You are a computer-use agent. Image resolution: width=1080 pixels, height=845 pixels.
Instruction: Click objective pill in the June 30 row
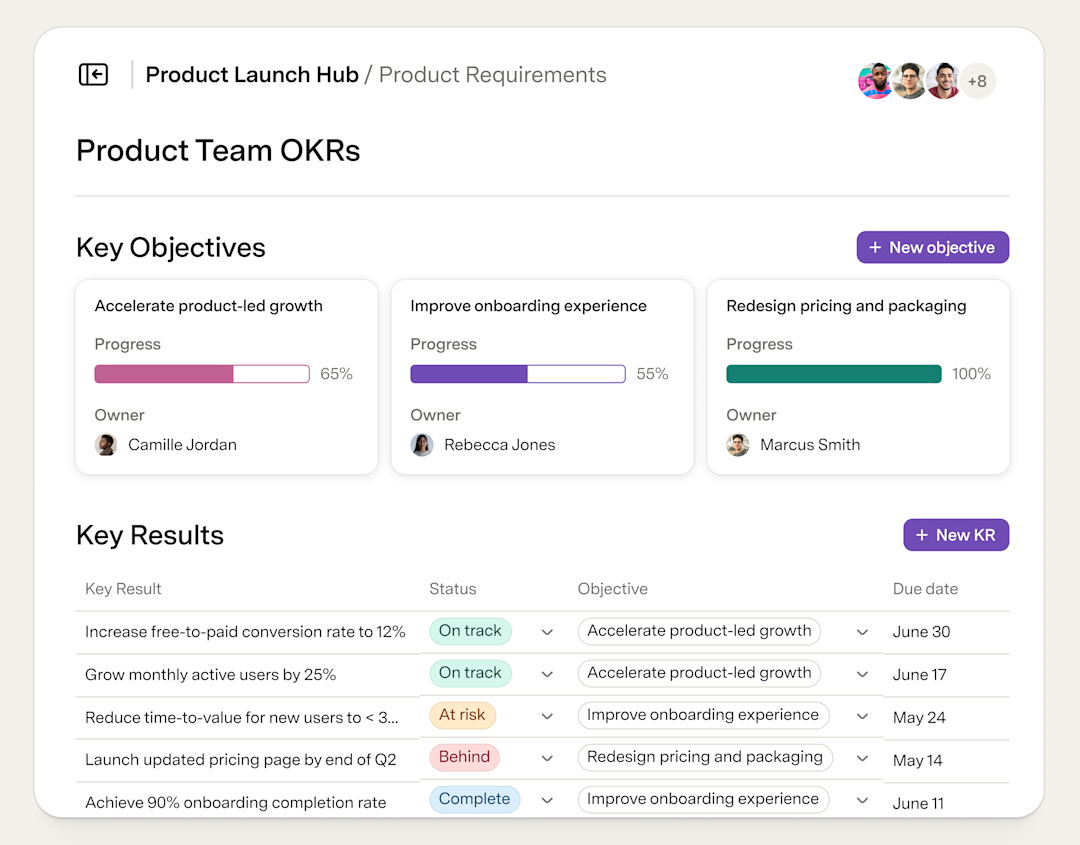[699, 631]
